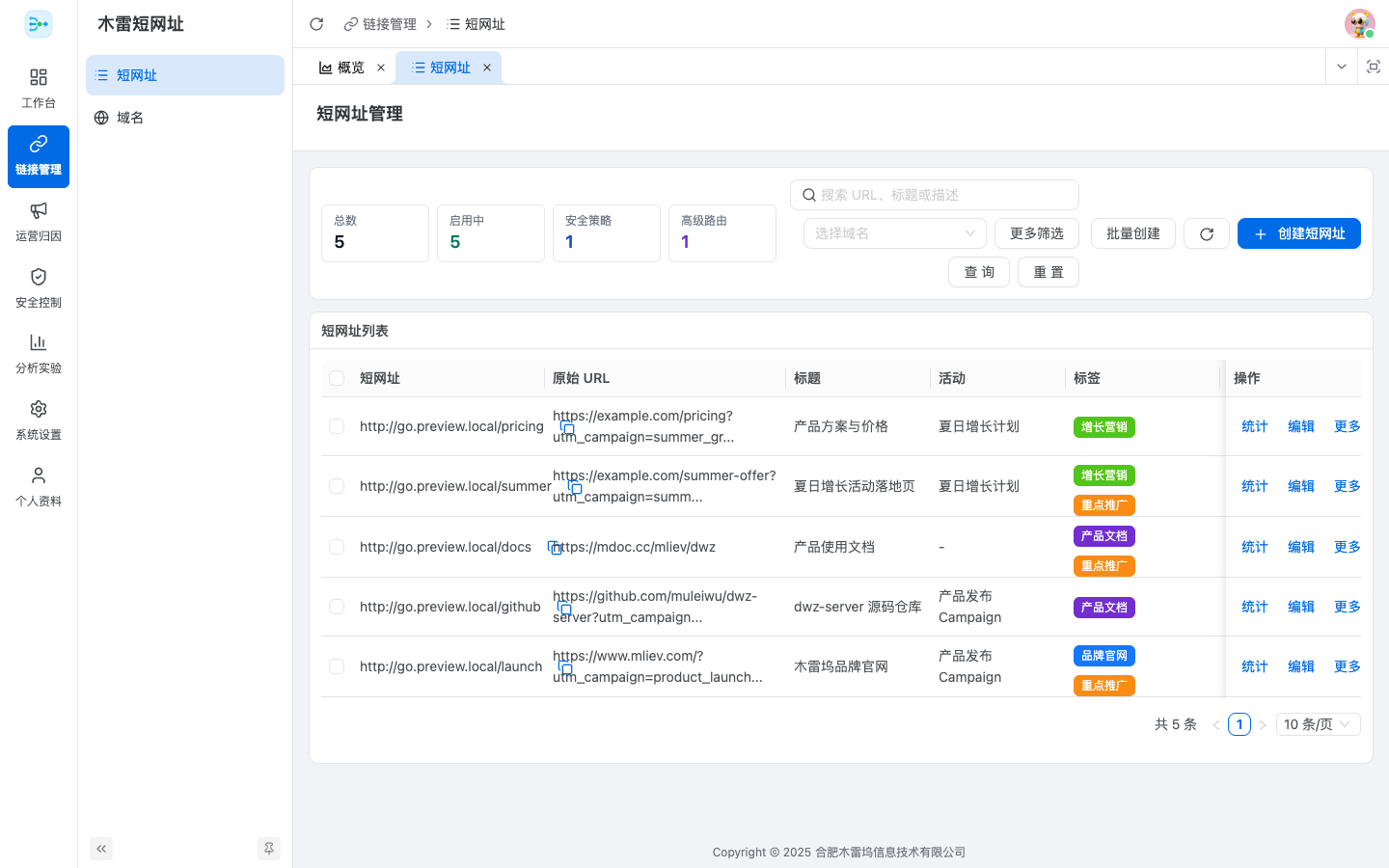
Task: Check the docs row checkbox
Action: [337, 547]
